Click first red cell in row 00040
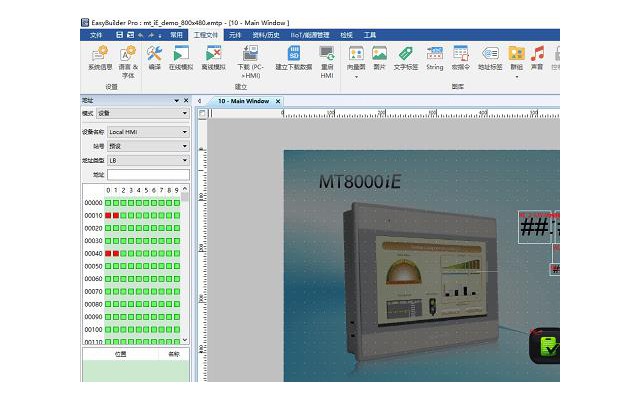Screen dimensions: 640x400 point(108,253)
